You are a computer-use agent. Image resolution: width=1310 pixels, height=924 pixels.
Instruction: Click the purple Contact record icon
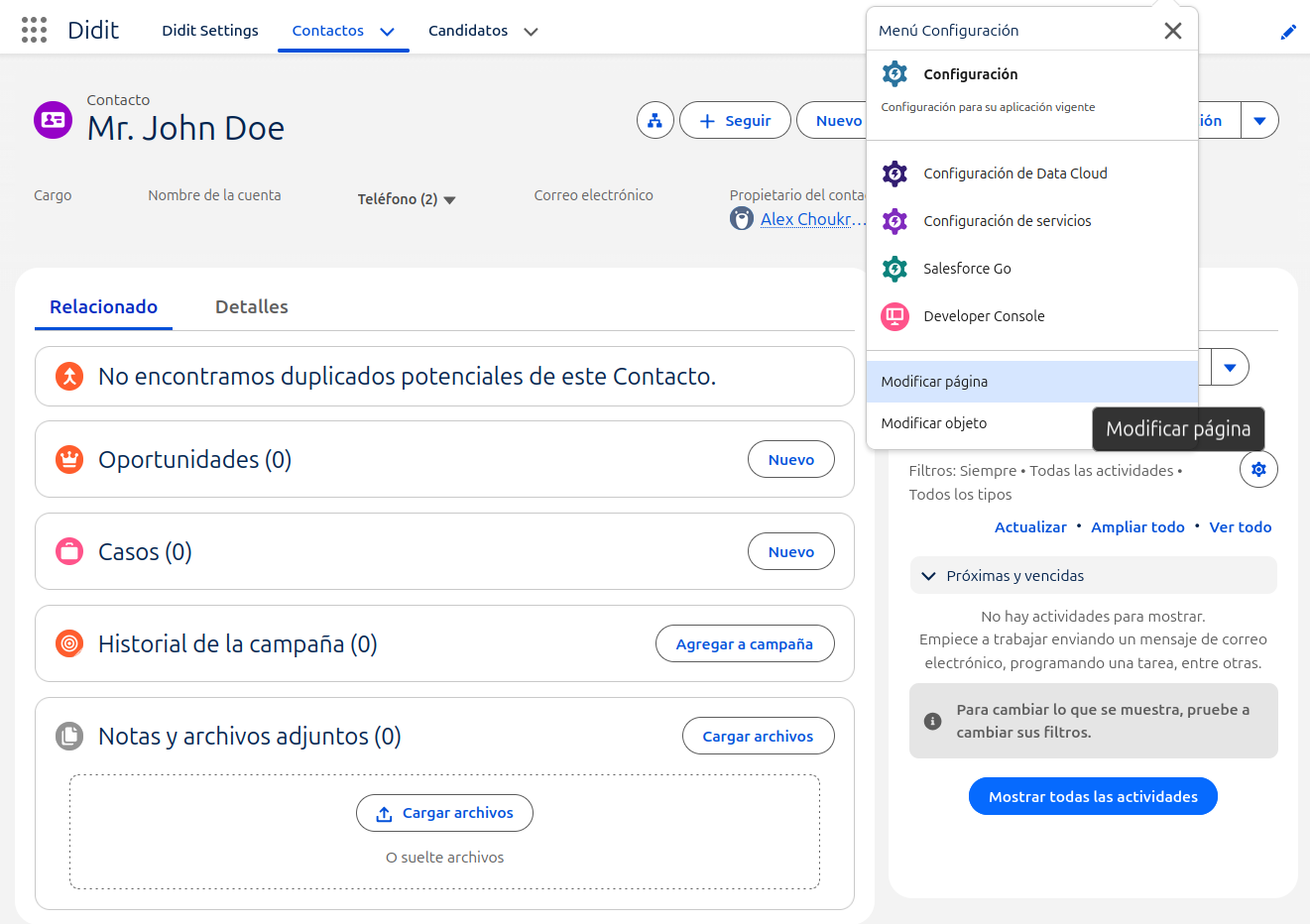click(x=53, y=120)
